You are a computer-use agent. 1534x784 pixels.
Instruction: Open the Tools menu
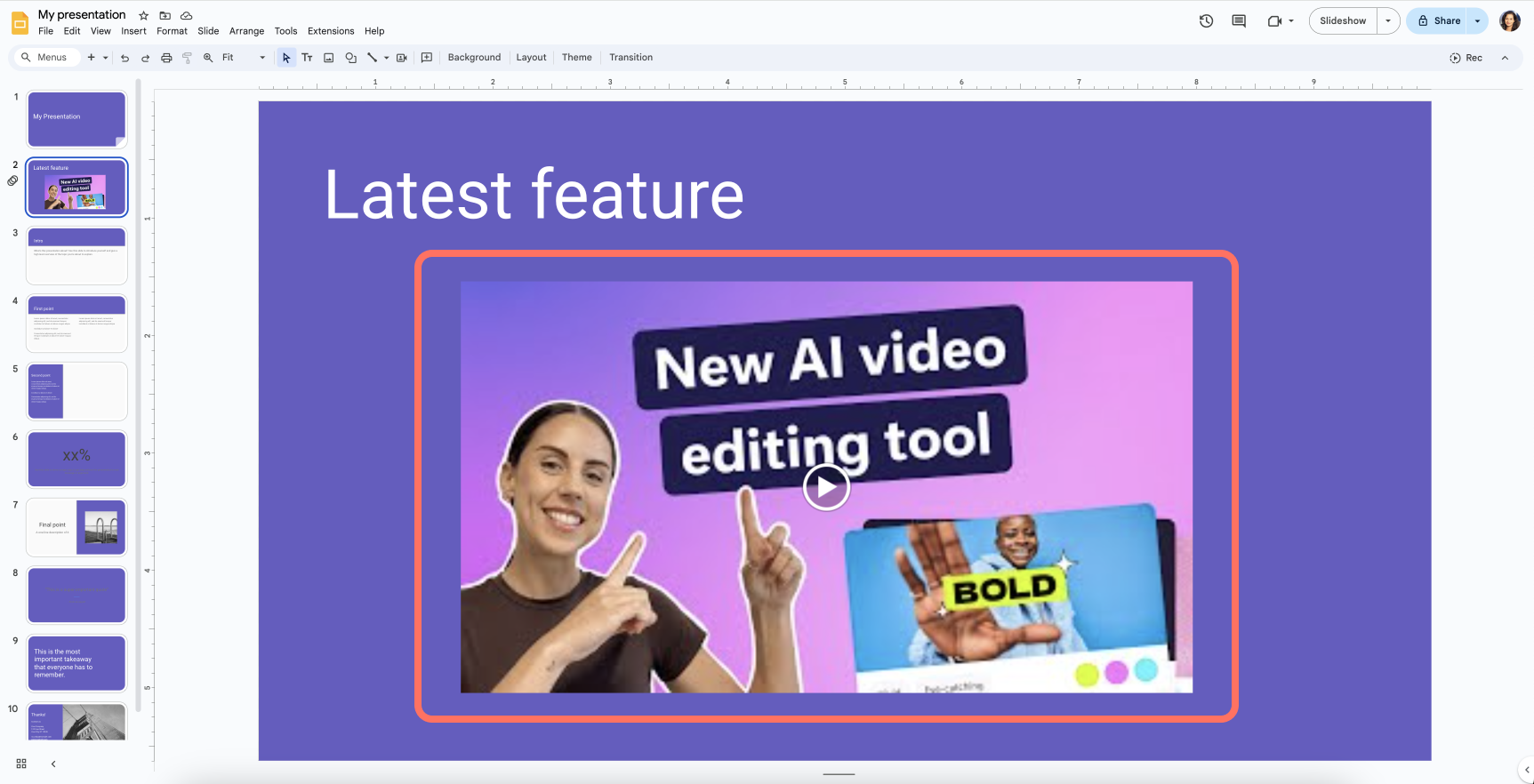click(285, 31)
